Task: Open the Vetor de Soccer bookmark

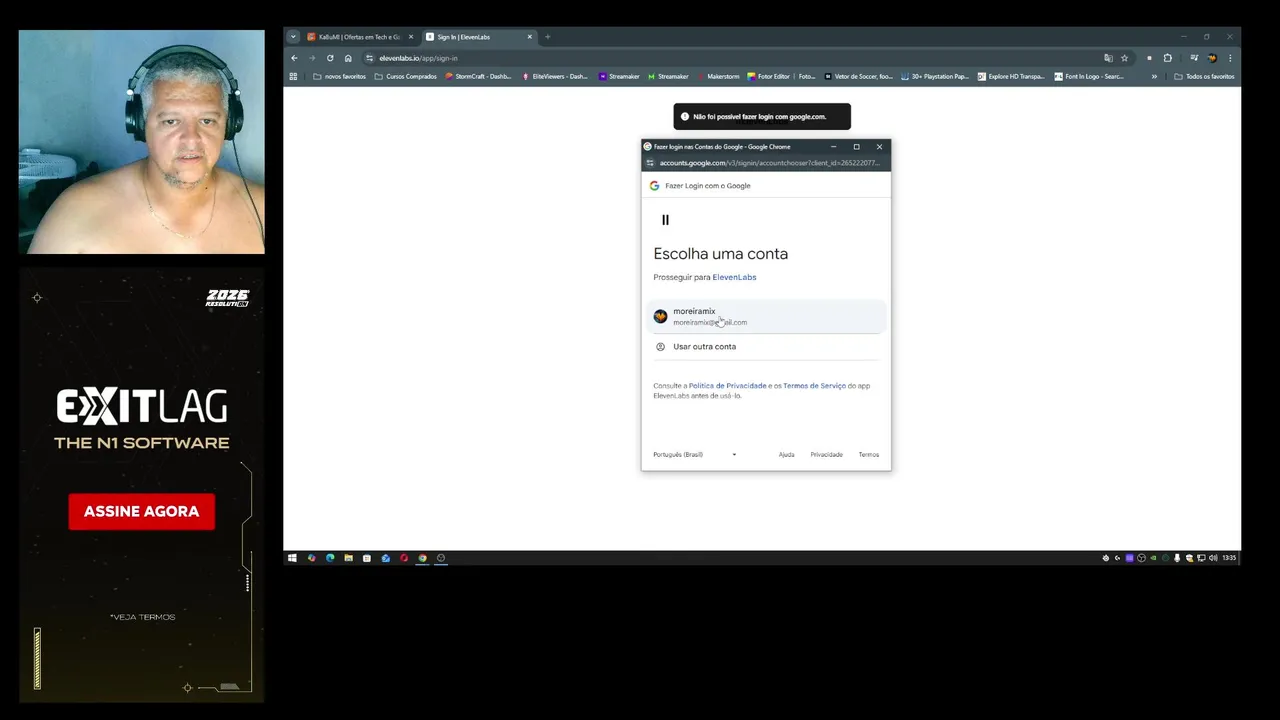Action: (858, 76)
